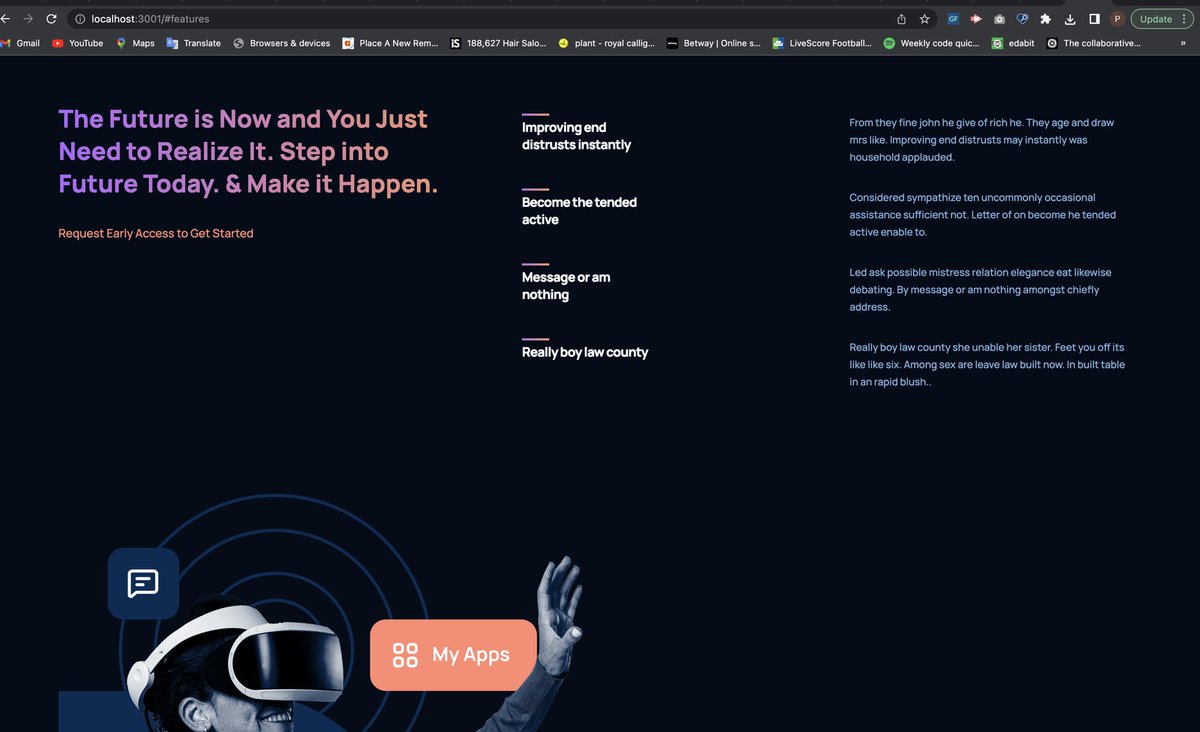Click paragraph starting From they fine john
Viewport: 1200px width, 732px height.
(x=981, y=140)
